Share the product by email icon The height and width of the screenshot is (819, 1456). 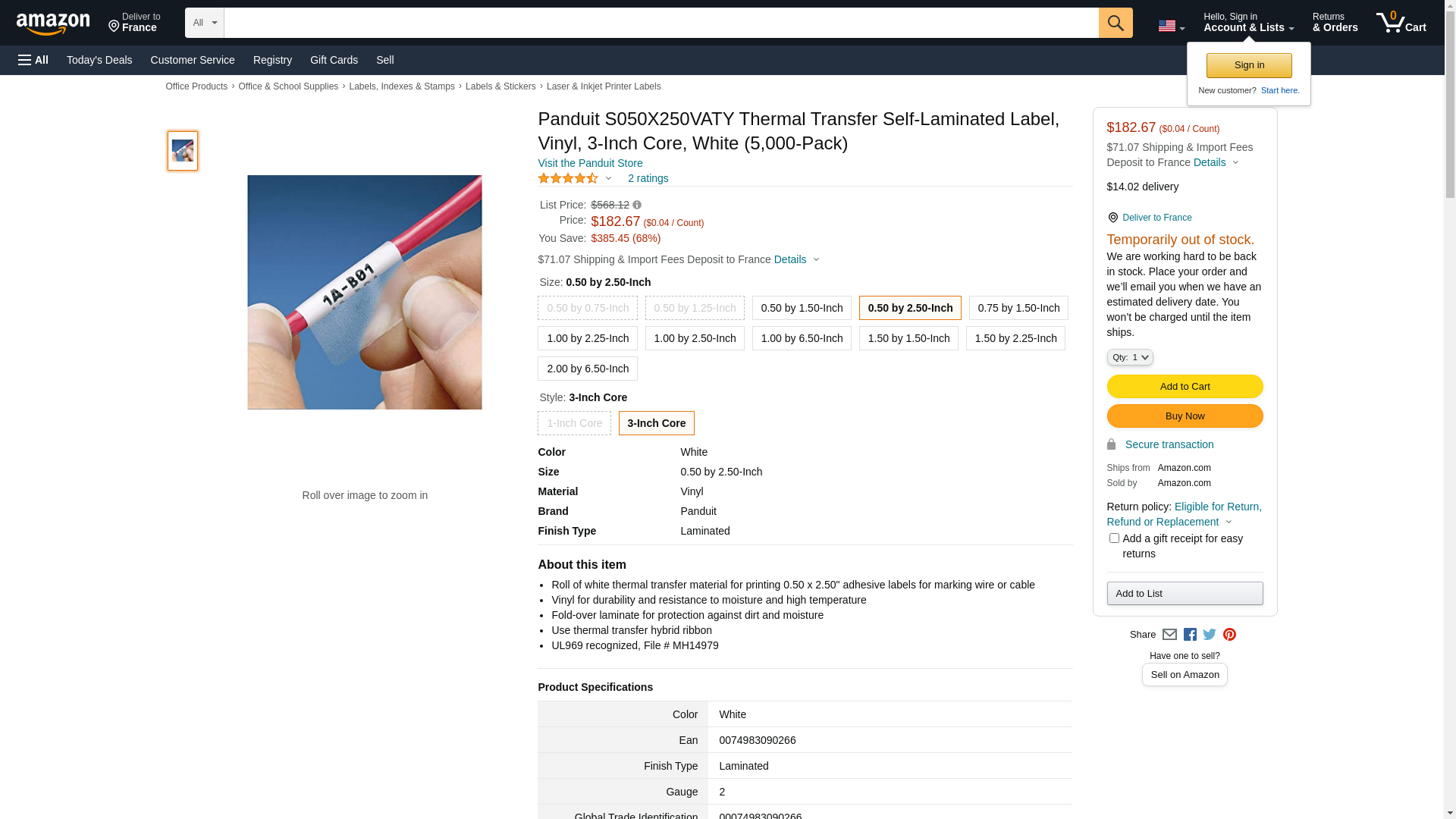coord(1169,635)
